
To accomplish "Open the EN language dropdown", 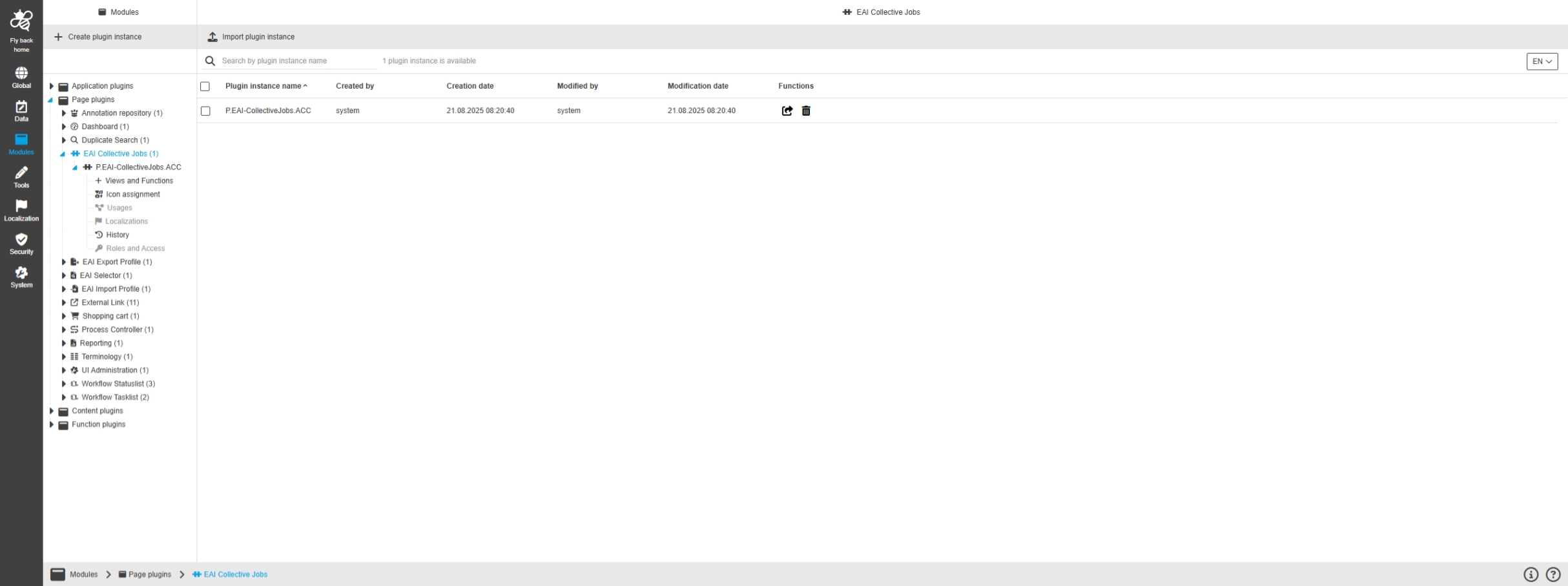I will pyautogui.click(x=1542, y=61).
